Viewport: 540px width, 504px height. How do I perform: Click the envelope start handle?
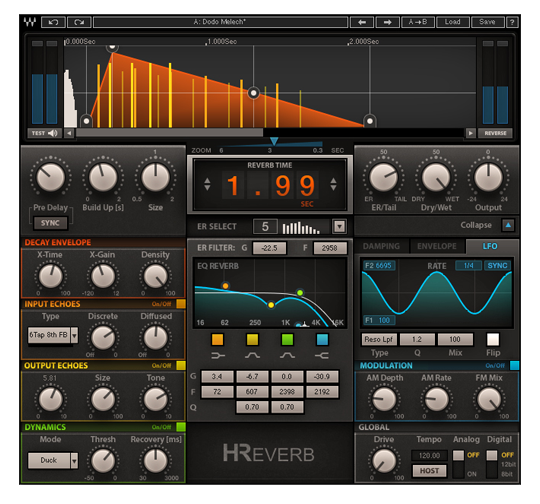(x=86, y=121)
